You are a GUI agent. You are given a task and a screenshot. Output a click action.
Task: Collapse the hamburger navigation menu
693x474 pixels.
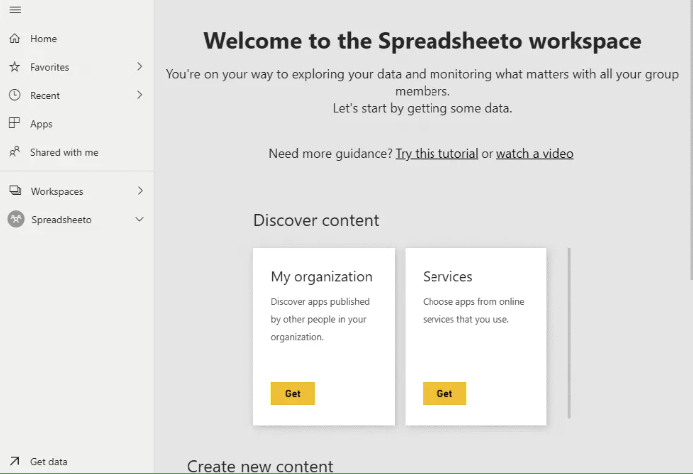pos(14,10)
